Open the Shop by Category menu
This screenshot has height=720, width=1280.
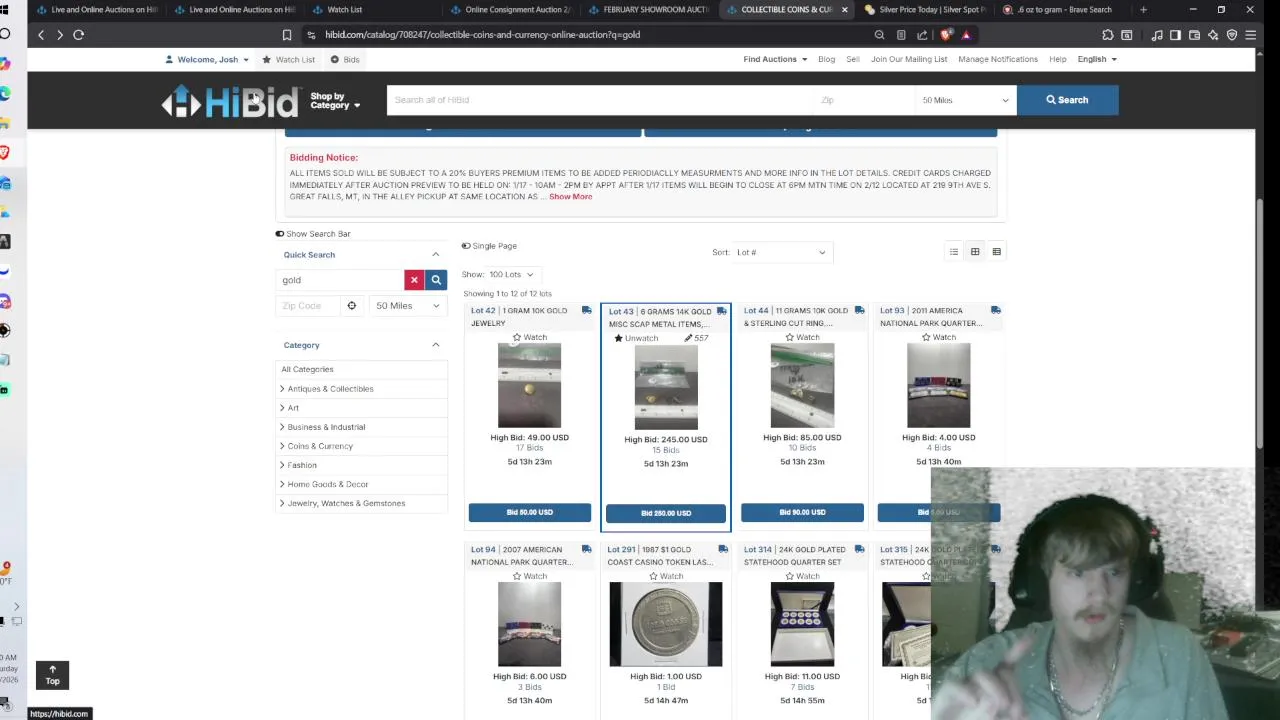(x=334, y=101)
